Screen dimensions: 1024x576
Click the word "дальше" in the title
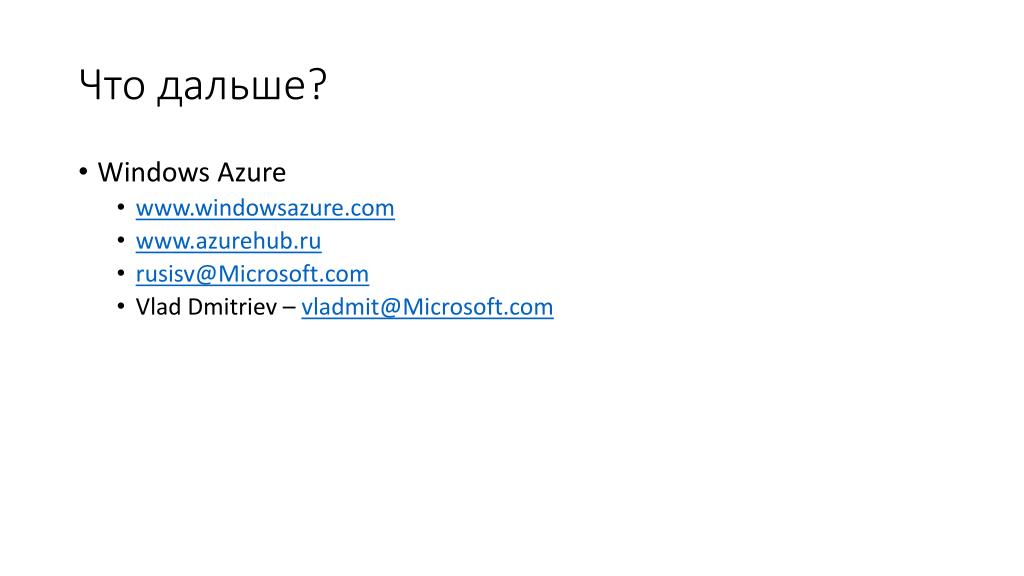[x=231, y=86]
